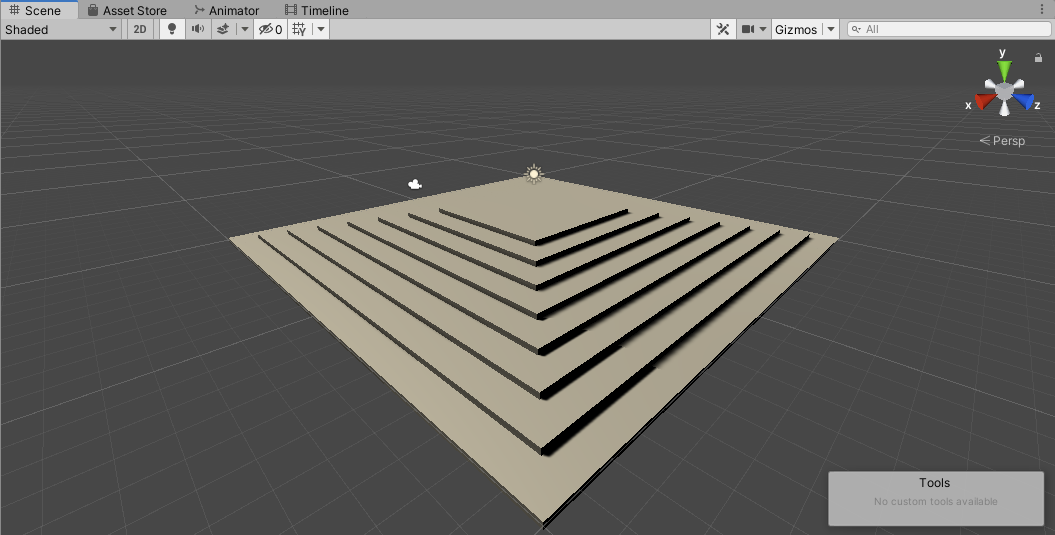
Task: Open search filter type magnifier icon
Action: [857, 29]
